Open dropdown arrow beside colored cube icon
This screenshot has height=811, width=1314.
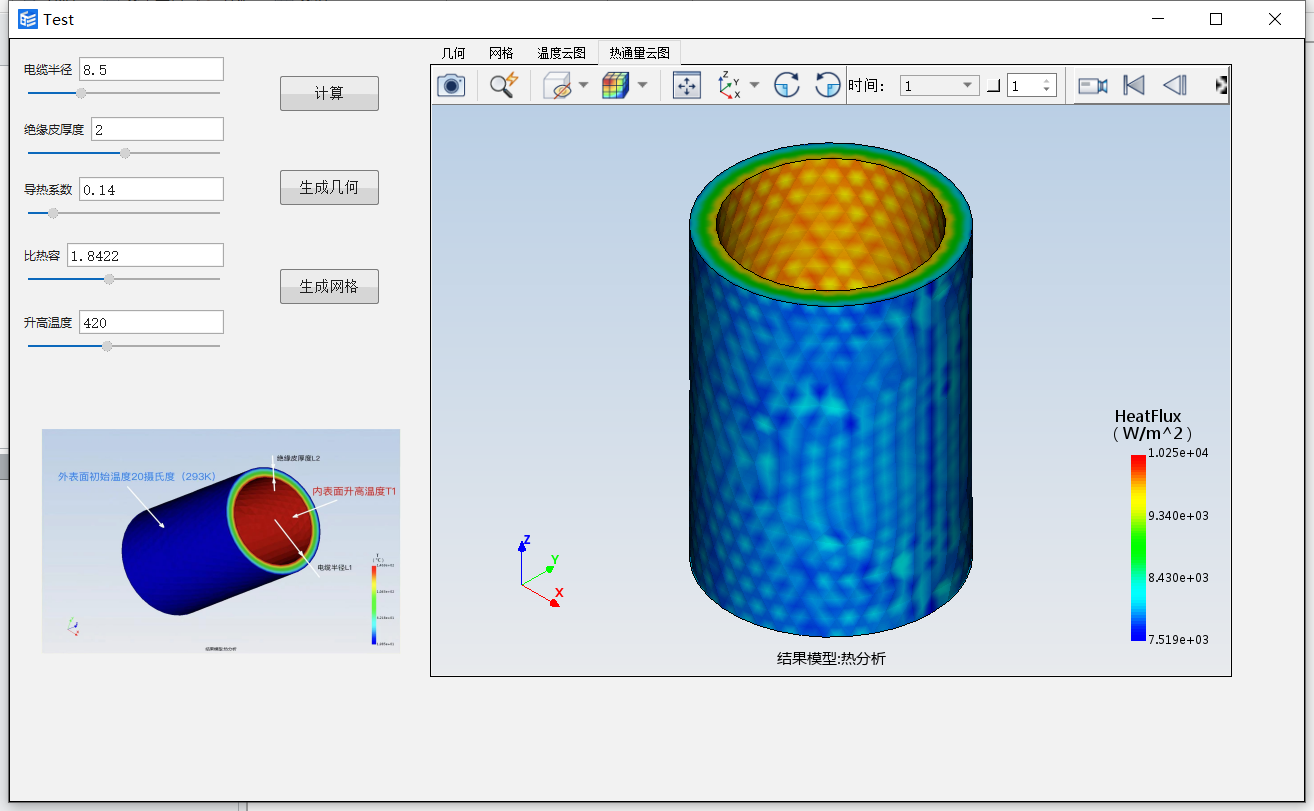(642, 86)
